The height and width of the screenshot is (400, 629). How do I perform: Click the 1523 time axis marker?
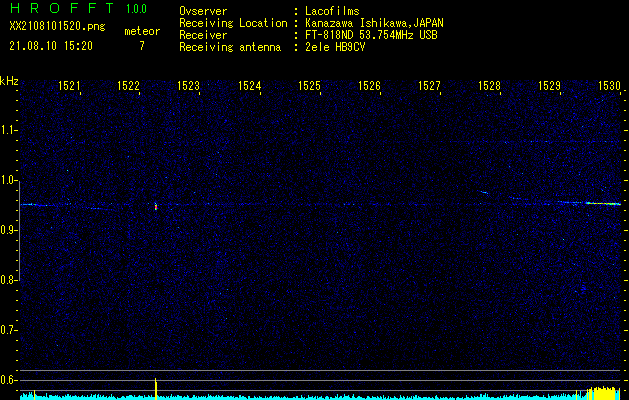(189, 86)
